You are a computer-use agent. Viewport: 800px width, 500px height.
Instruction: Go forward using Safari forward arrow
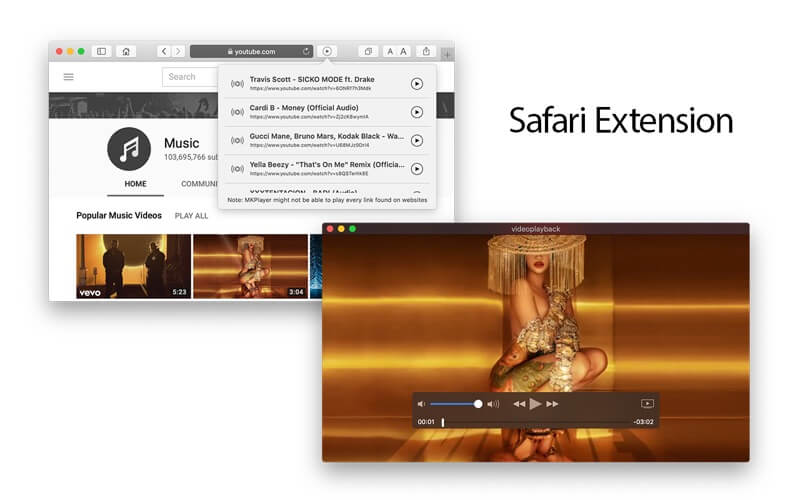[178, 52]
